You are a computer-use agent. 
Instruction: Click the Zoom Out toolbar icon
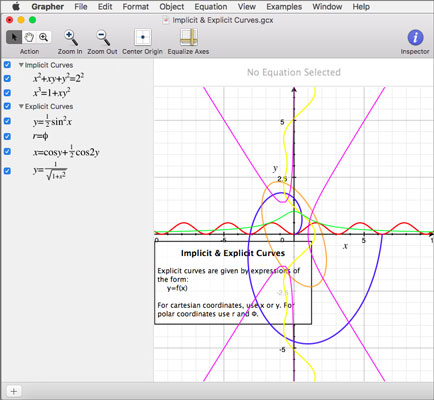coord(103,38)
